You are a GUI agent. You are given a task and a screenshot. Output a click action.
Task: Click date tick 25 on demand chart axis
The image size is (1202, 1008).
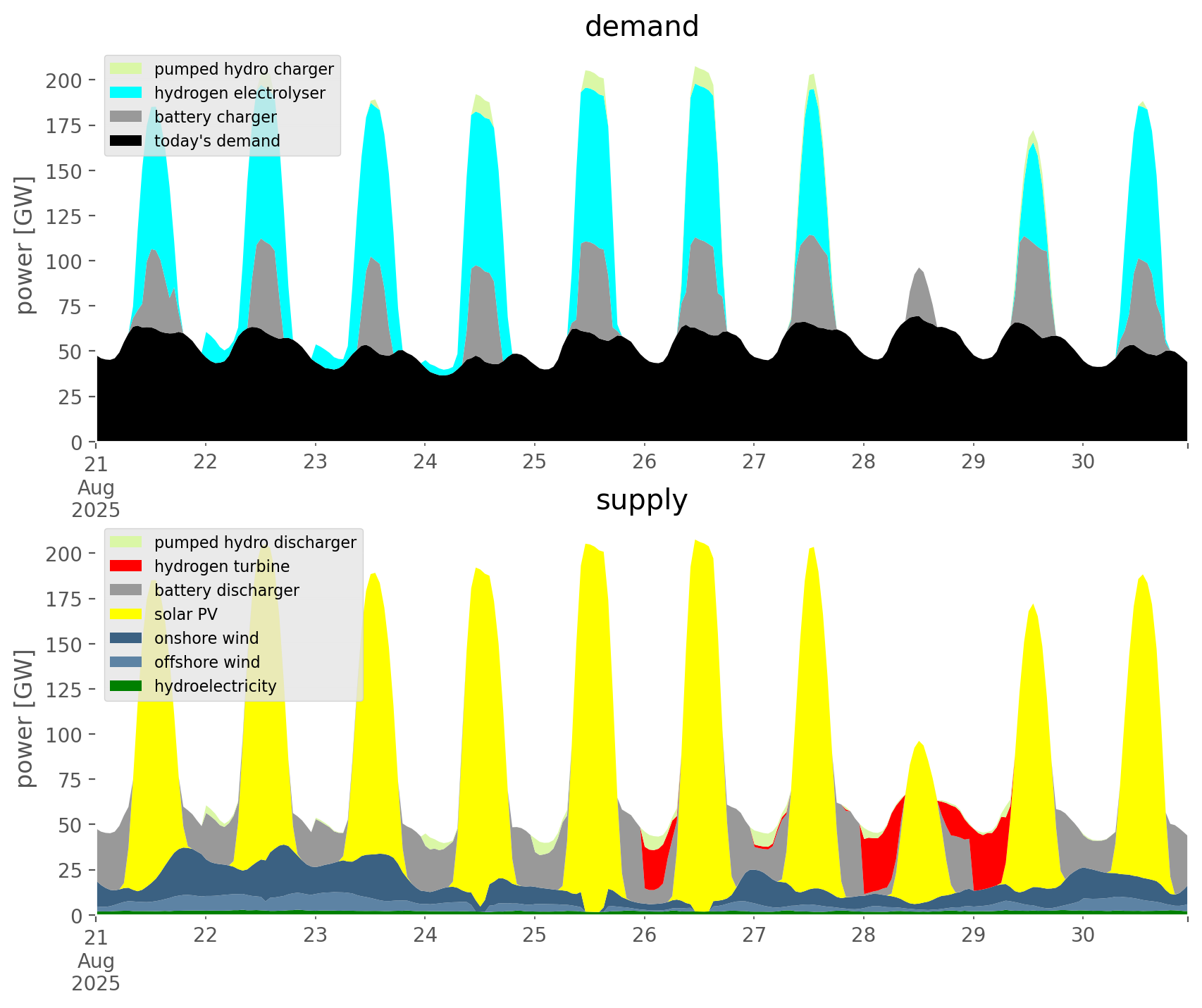point(535,462)
